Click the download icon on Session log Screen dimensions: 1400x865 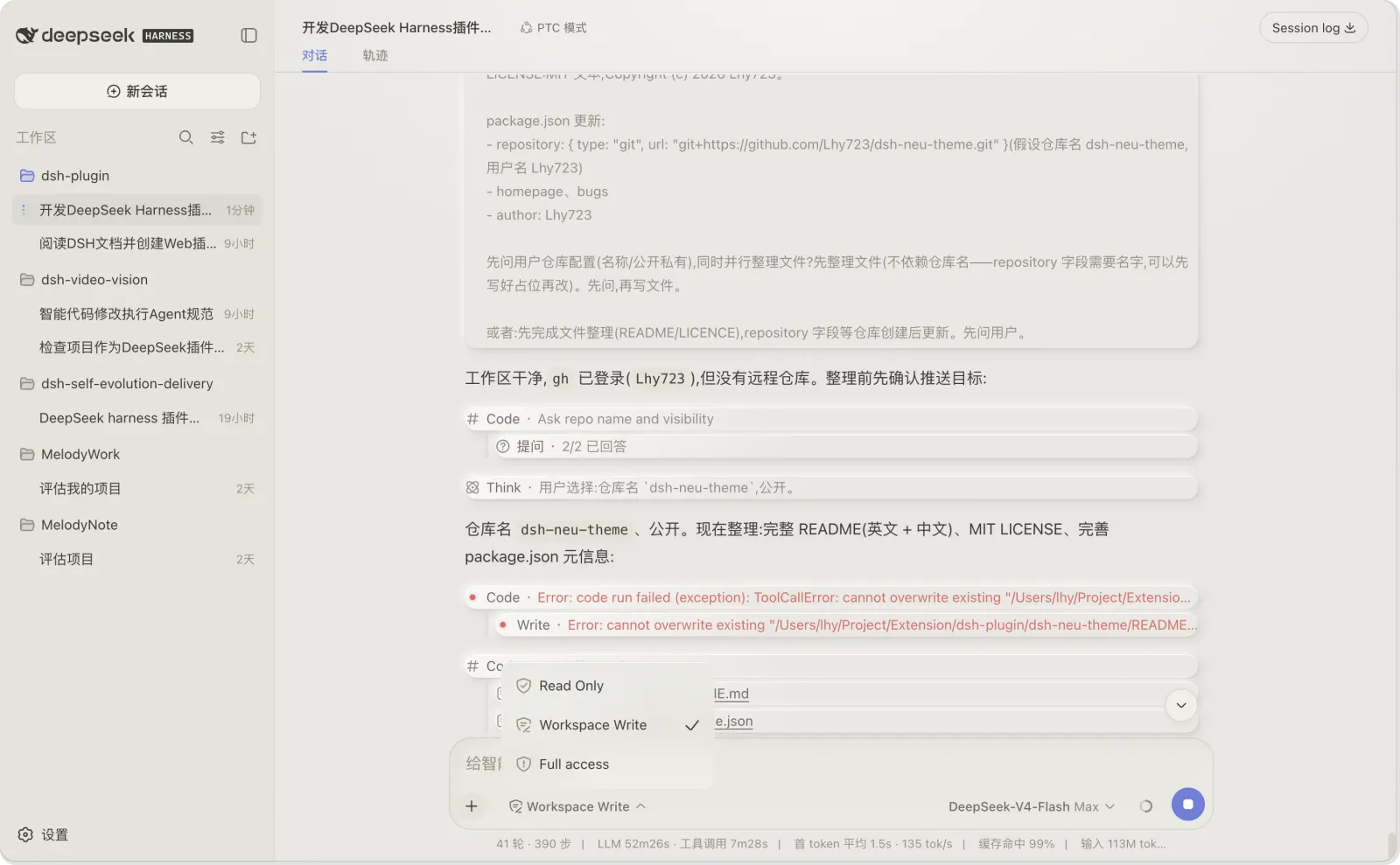point(1350,28)
